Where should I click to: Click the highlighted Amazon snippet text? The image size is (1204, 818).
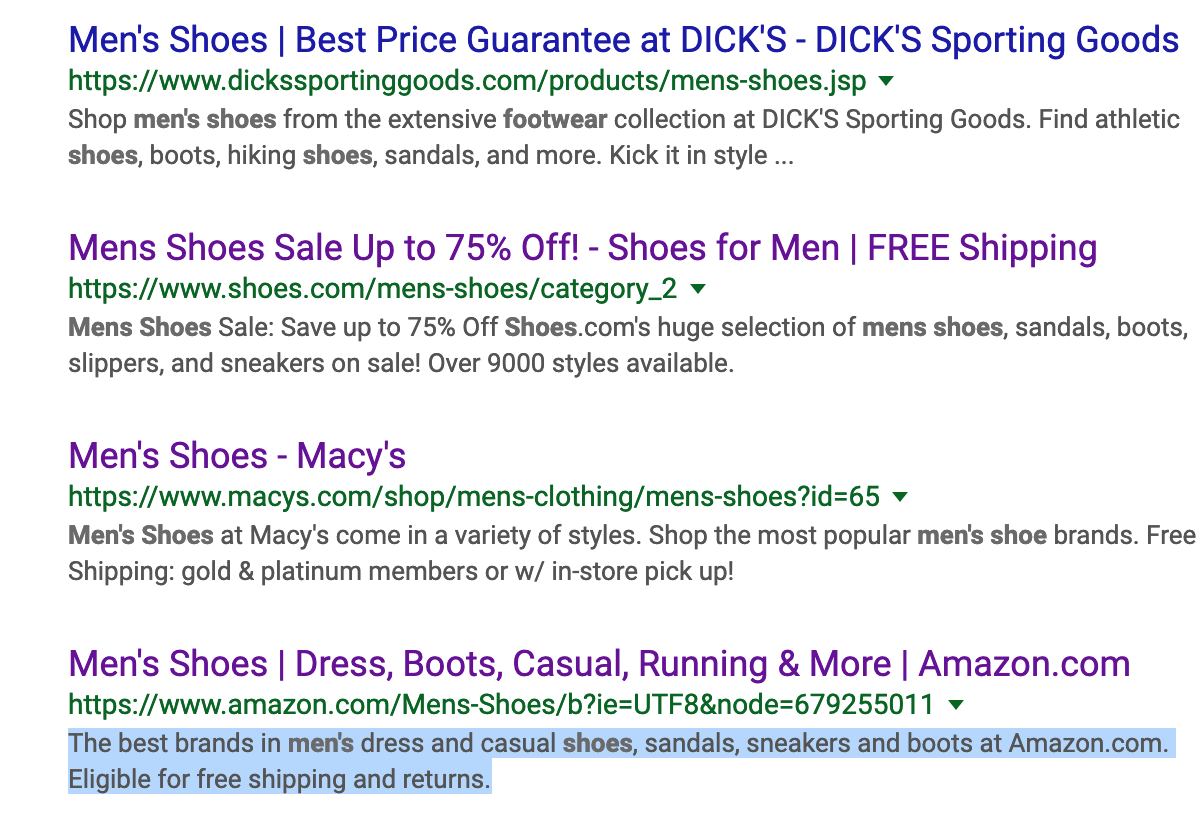click(600, 743)
